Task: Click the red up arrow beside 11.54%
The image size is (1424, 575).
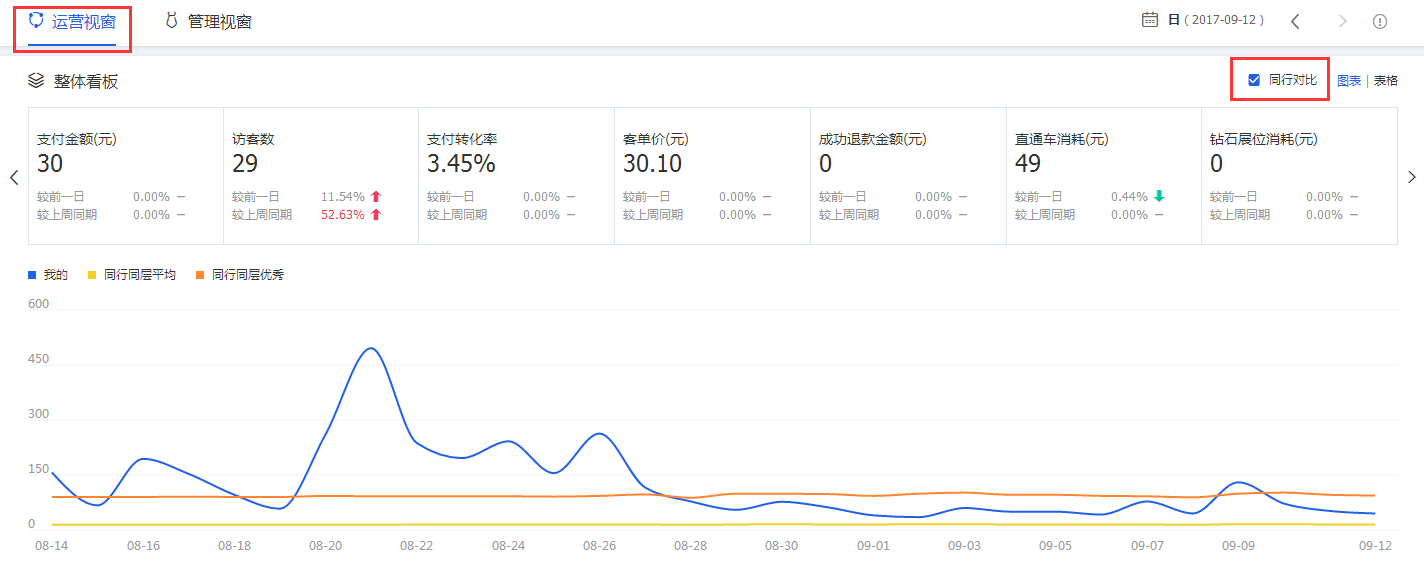Action: click(x=376, y=197)
